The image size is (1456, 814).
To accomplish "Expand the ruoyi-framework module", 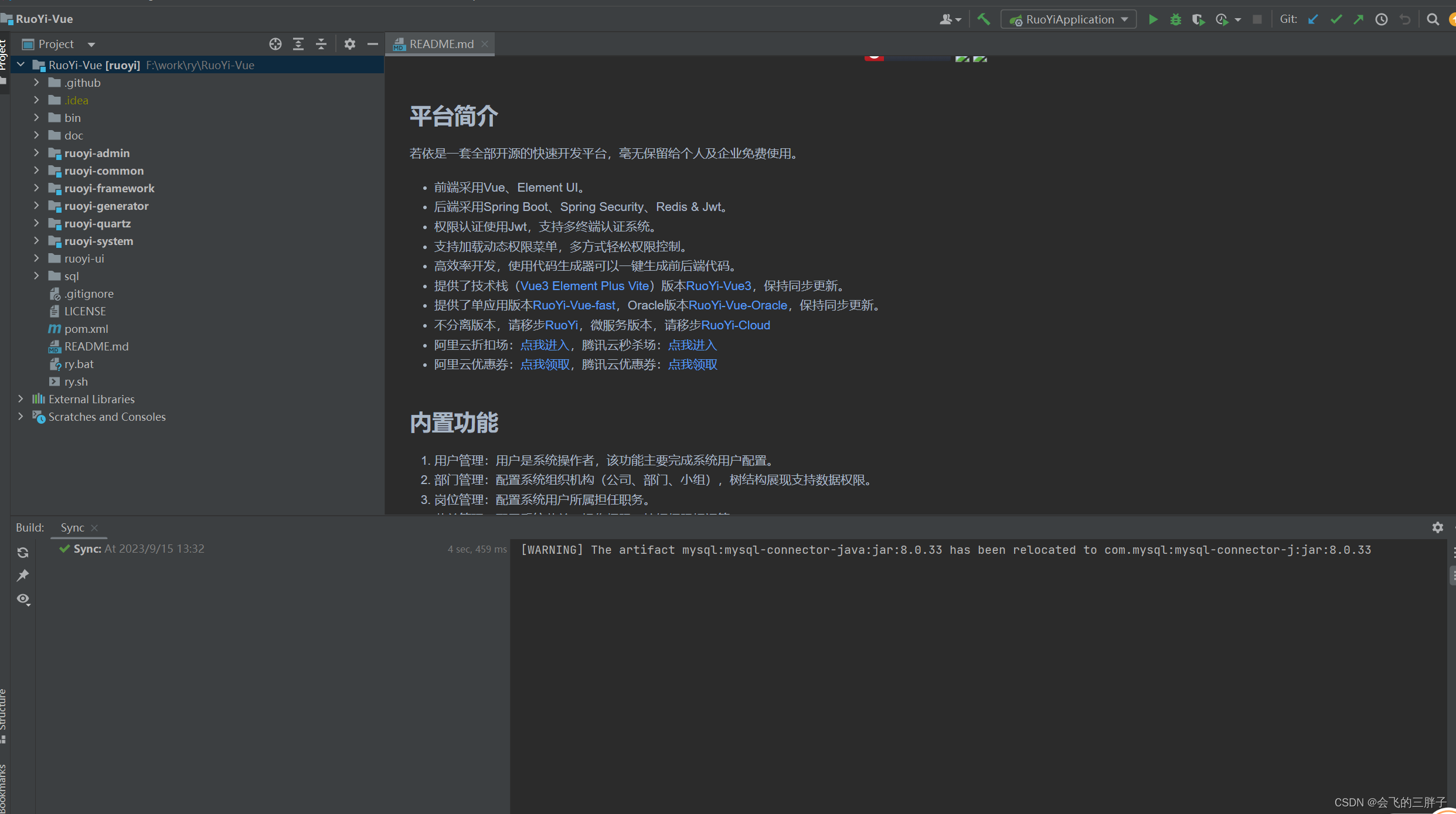I will coord(36,188).
